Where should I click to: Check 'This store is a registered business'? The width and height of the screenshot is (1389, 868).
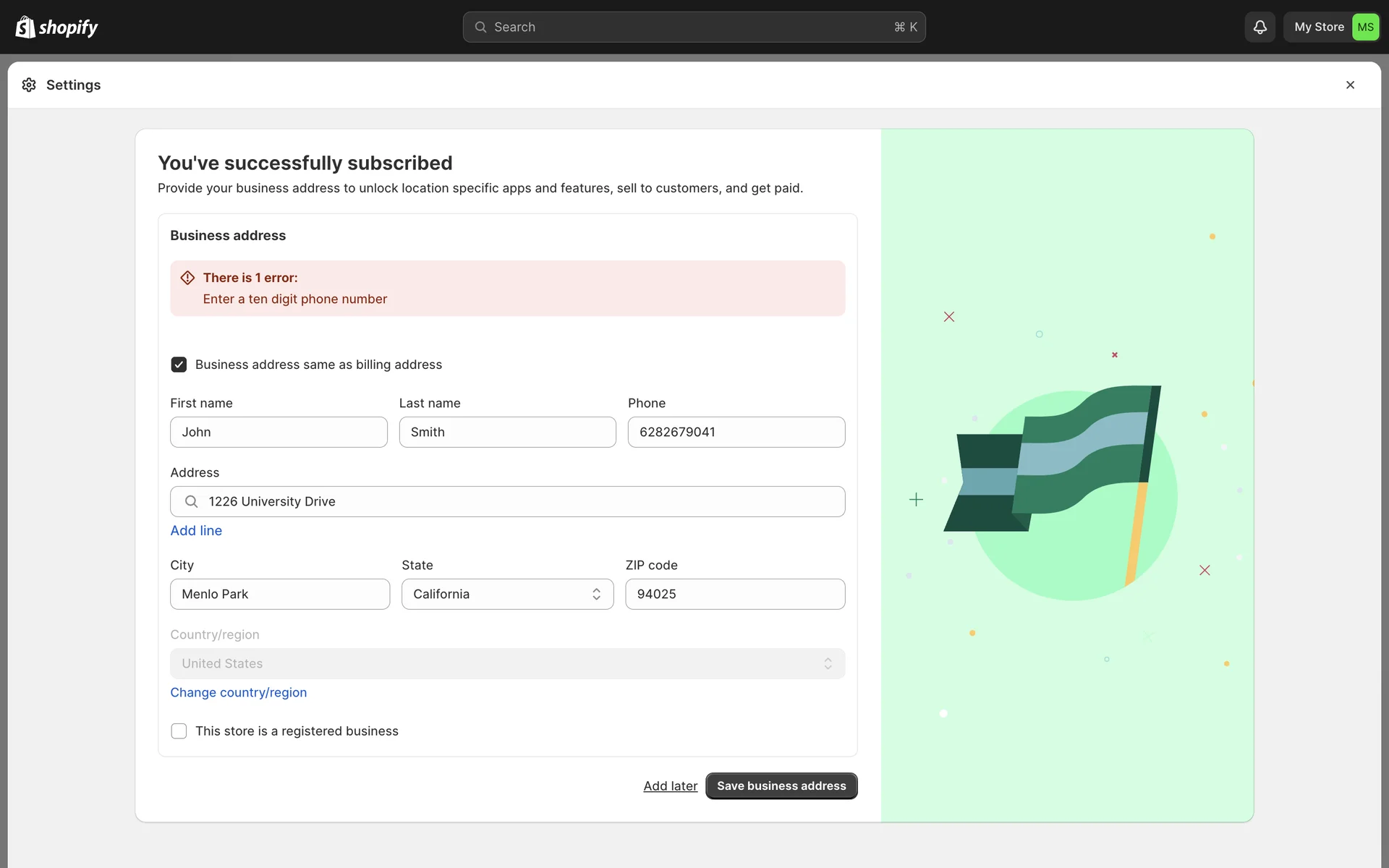pos(179,731)
